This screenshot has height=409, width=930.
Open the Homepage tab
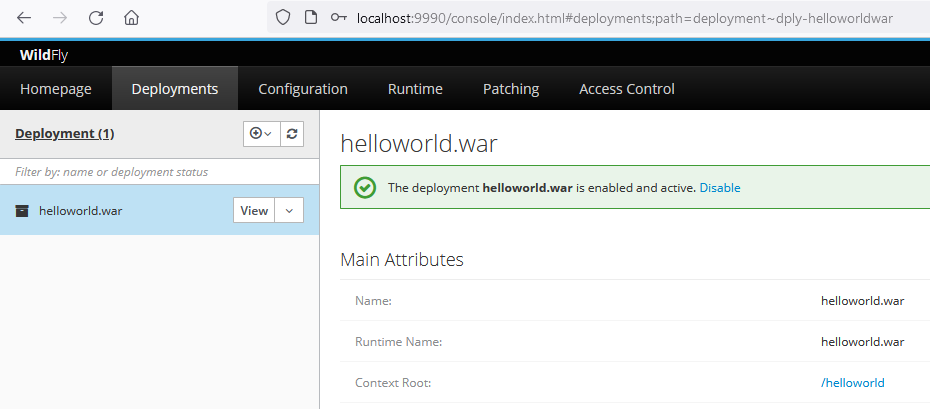point(56,89)
